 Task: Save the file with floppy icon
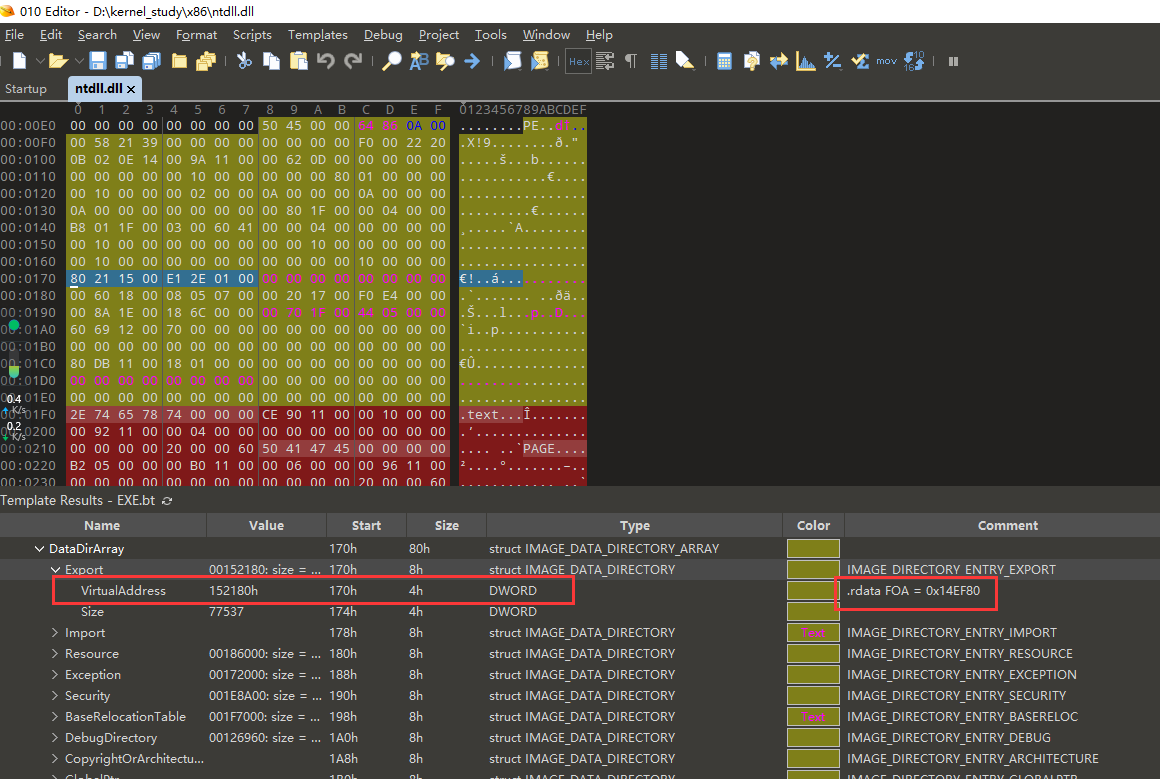tap(98, 61)
